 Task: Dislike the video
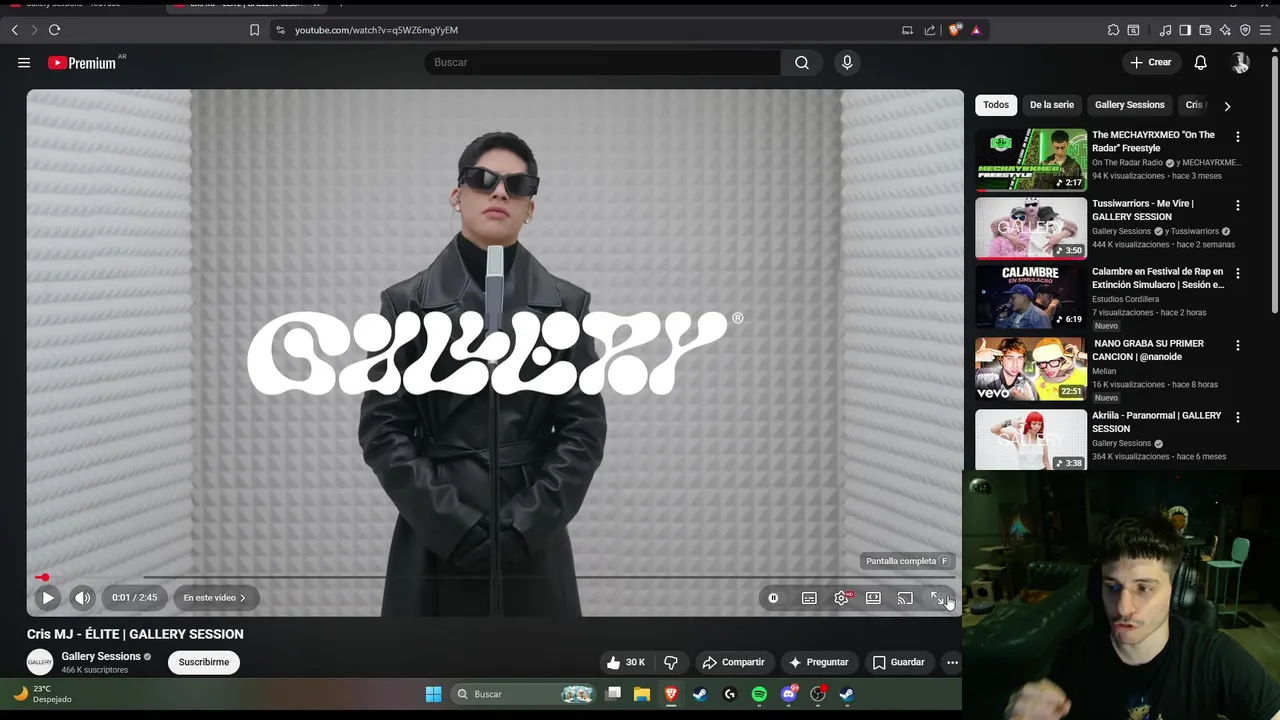(x=671, y=662)
